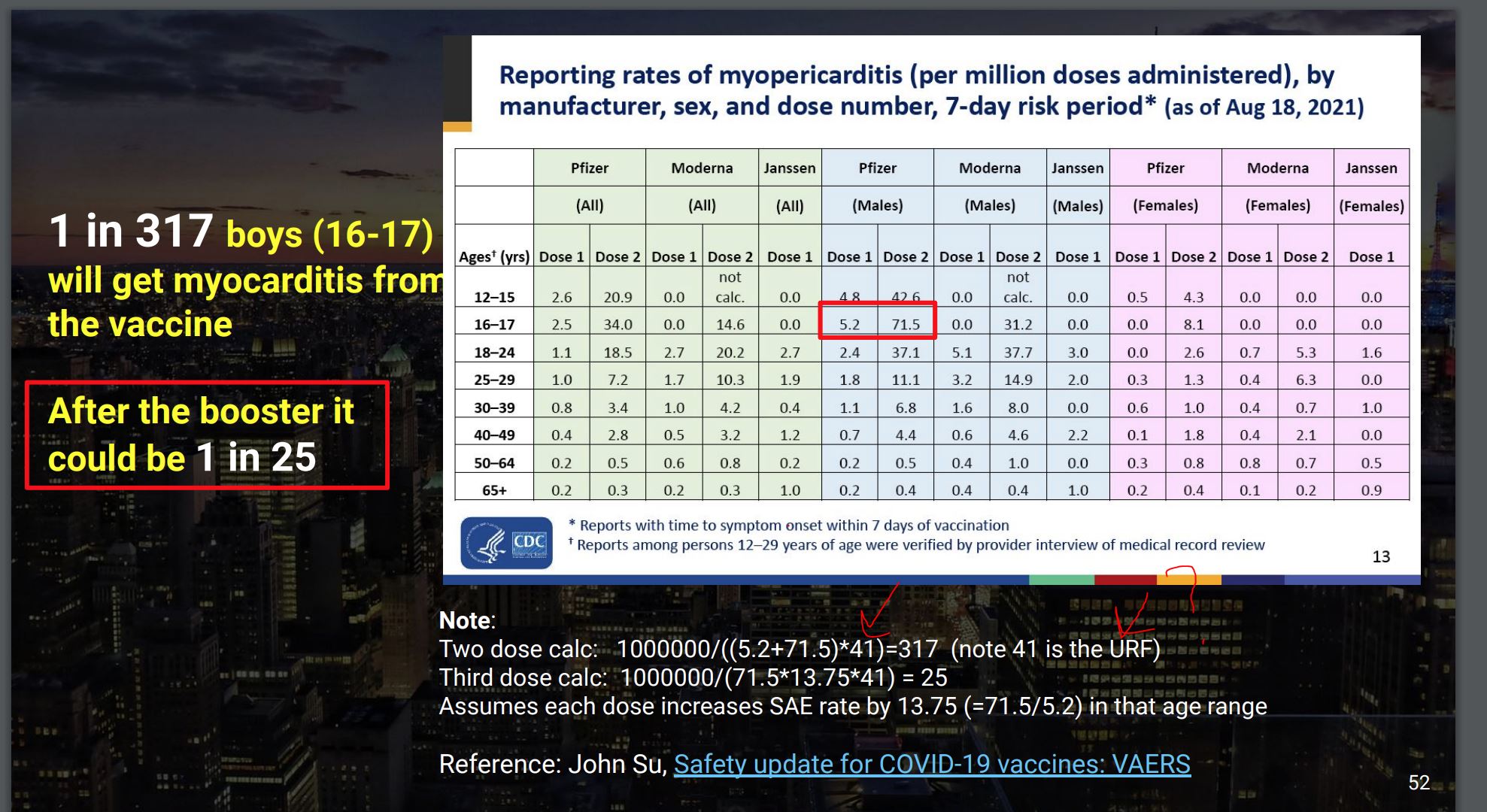Image resolution: width=1487 pixels, height=812 pixels.
Task: Select the 18–24 age row label
Action: (x=494, y=353)
